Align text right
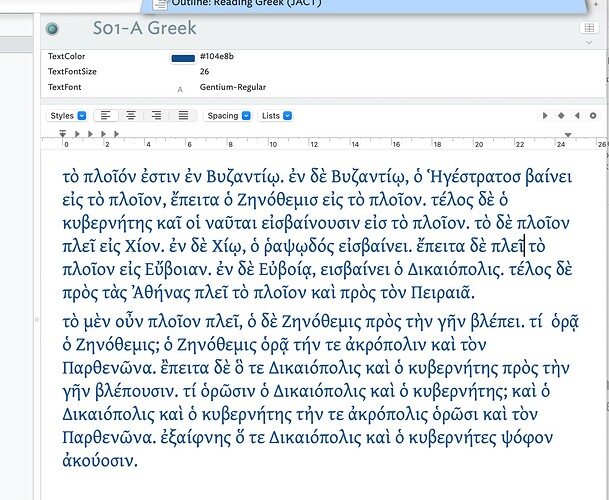This screenshot has width=609, height=500. point(157,115)
